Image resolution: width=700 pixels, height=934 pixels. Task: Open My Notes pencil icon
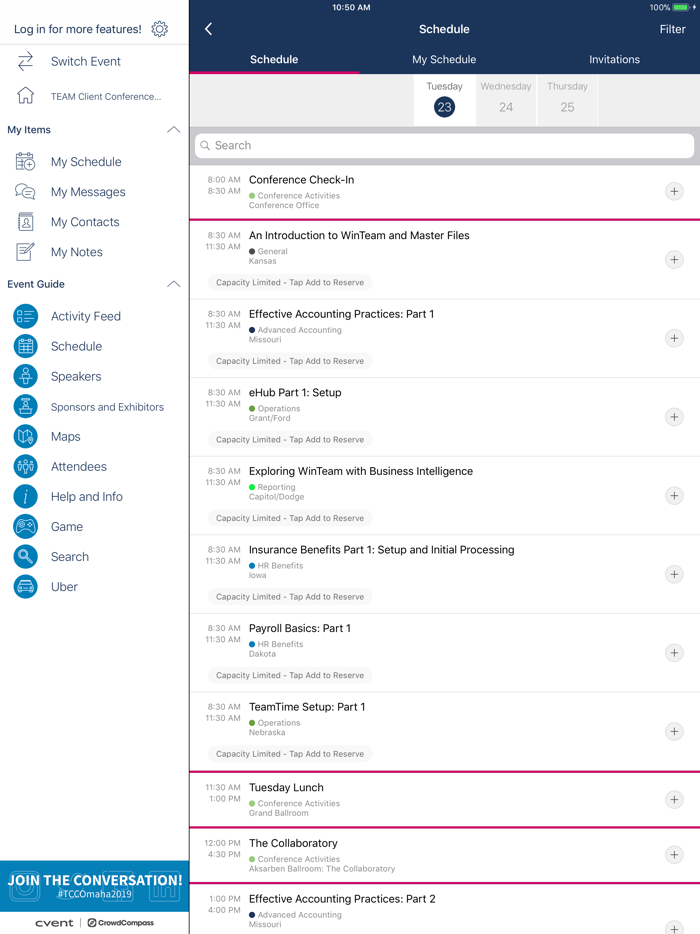[x=26, y=252]
